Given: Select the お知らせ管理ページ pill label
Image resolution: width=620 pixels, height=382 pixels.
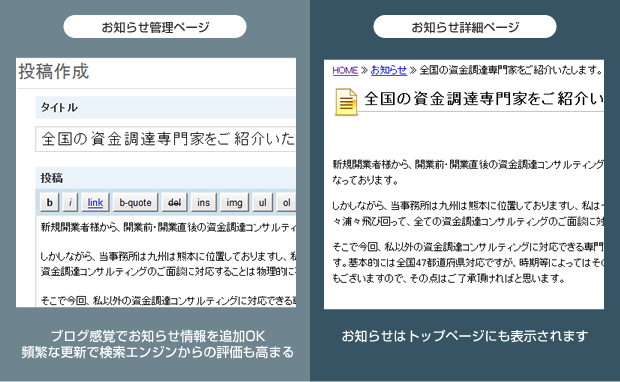Looking at the screenshot, I should click(x=155, y=27).
